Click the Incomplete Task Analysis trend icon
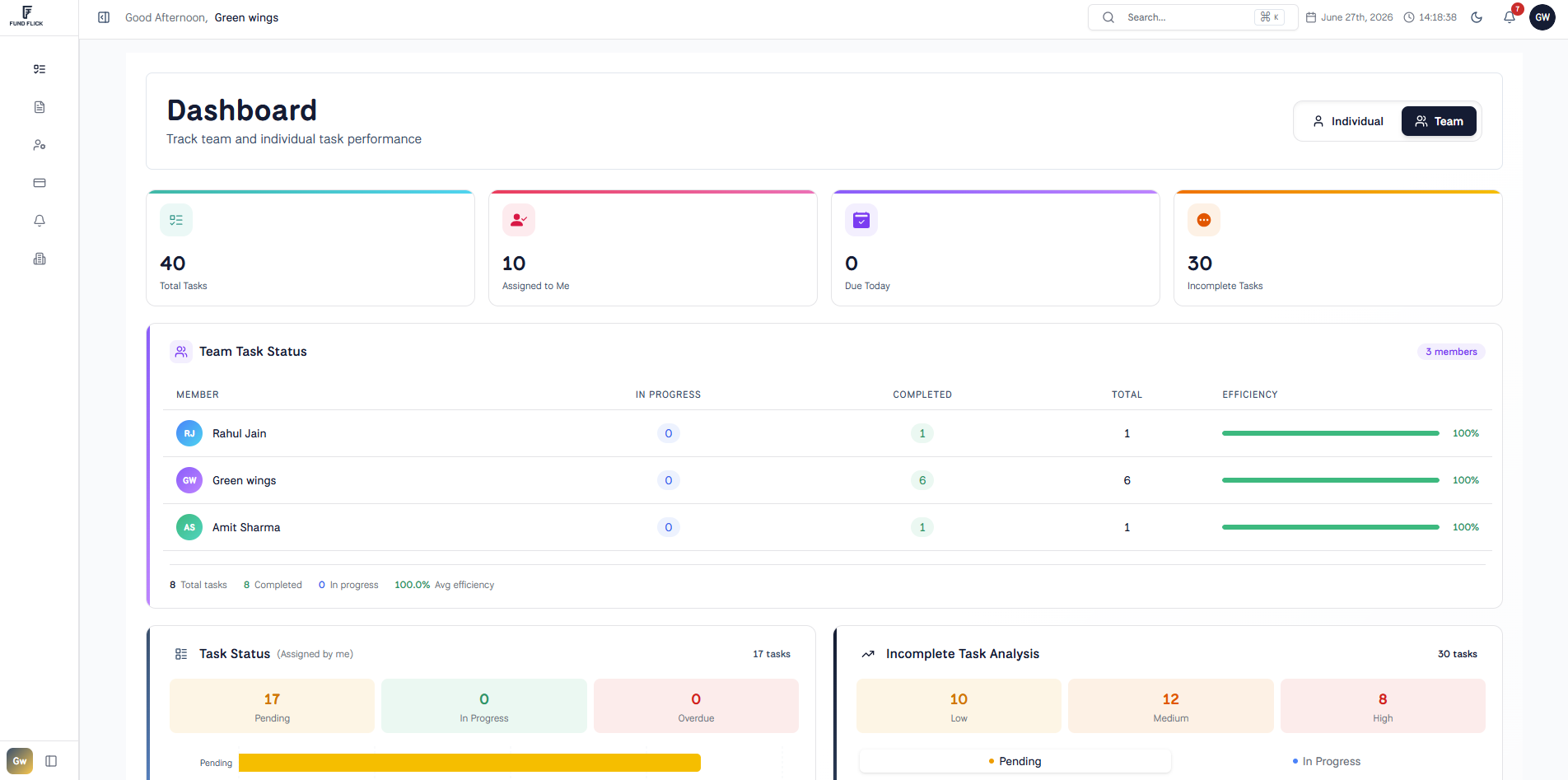The image size is (1568, 780). [x=868, y=654]
